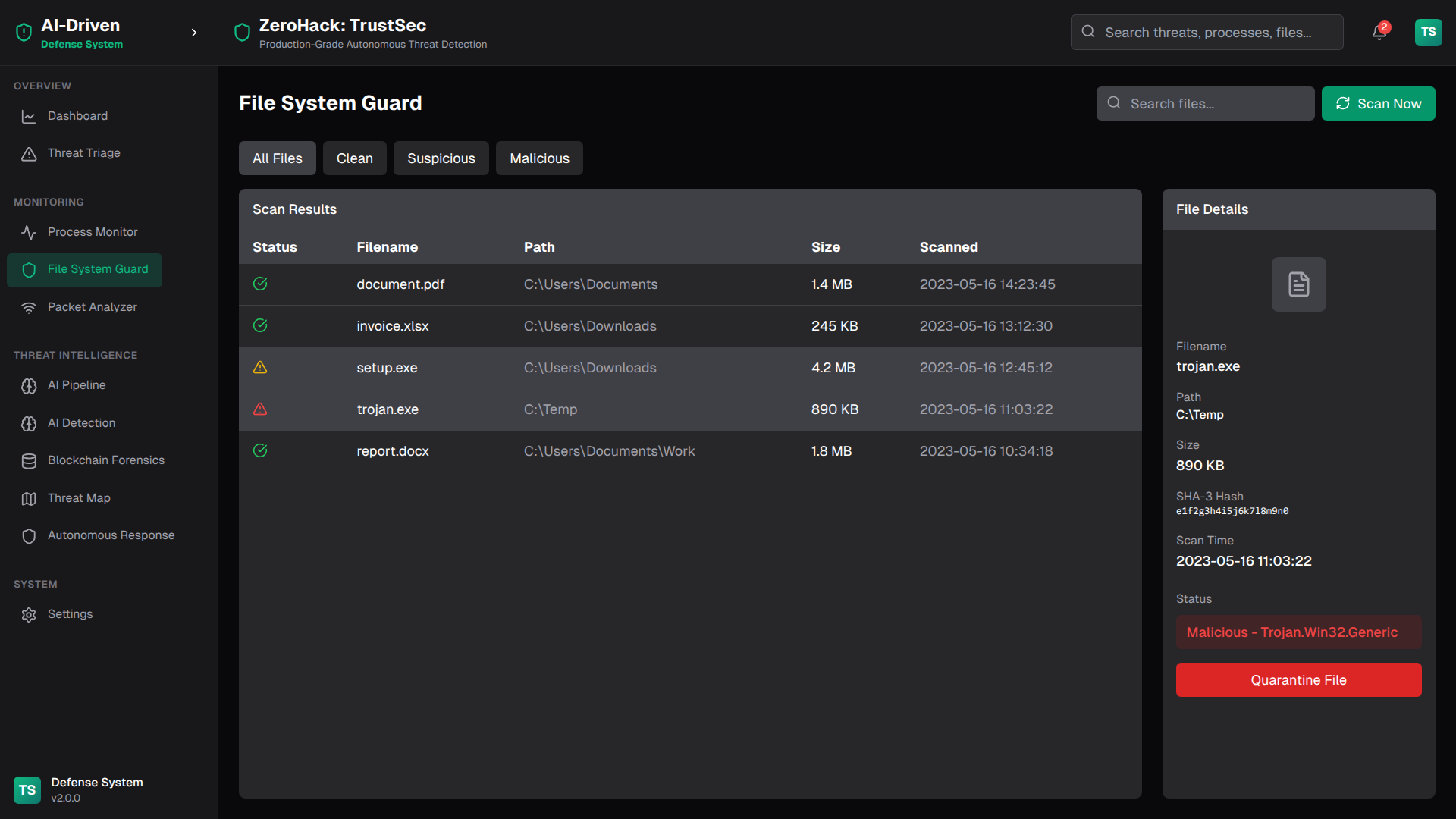Viewport: 1456px width, 819px height.
Task: Switch to the Suspicious files tab
Action: click(441, 158)
